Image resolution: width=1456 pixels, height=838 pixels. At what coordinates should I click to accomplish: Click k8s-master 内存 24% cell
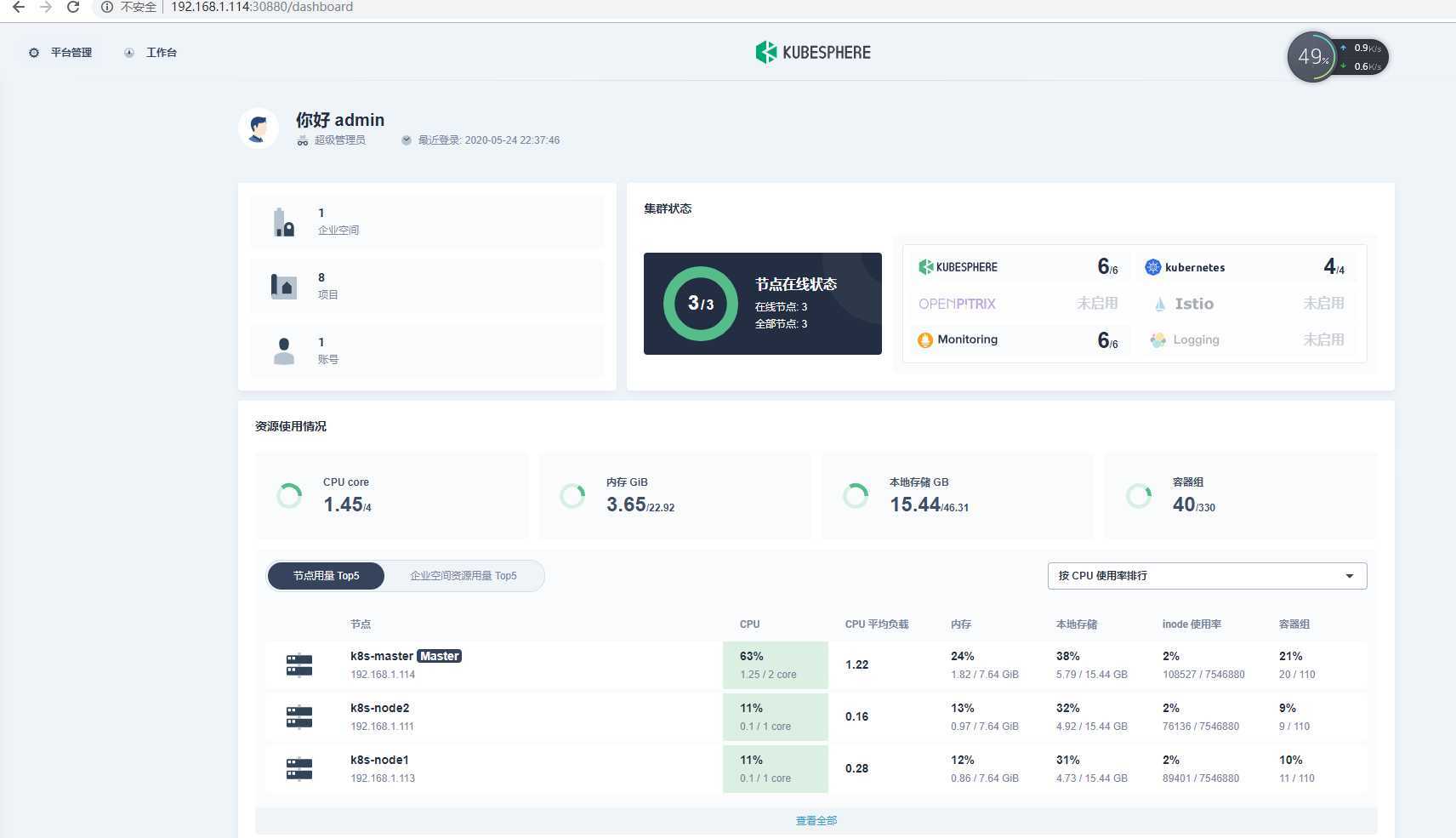pyautogui.click(x=985, y=665)
